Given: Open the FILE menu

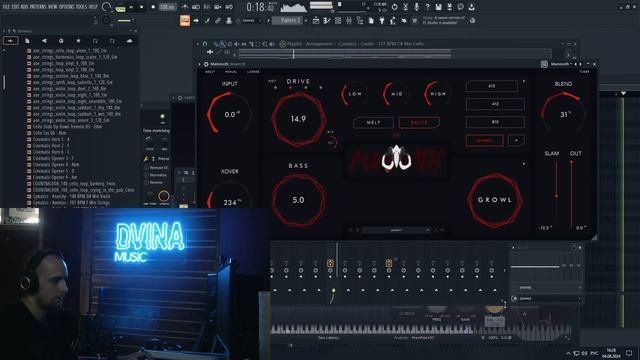Looking at the screenshot, I should coord(6,7).
